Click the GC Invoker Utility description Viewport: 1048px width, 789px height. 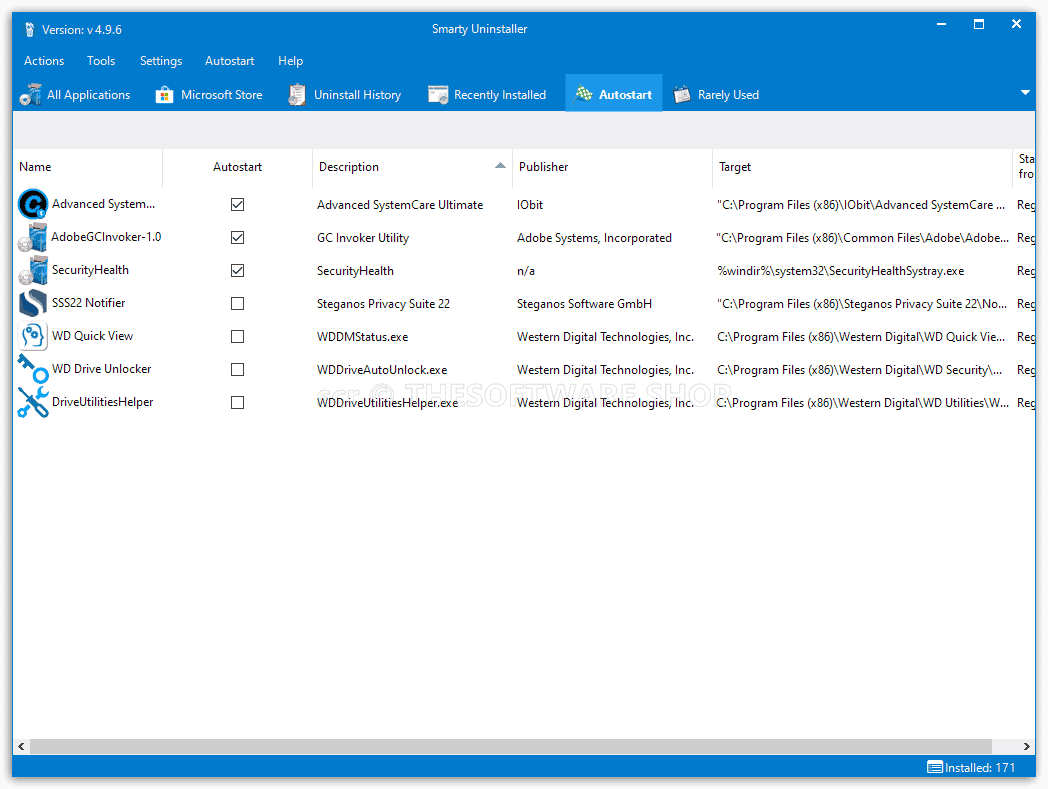363,238
